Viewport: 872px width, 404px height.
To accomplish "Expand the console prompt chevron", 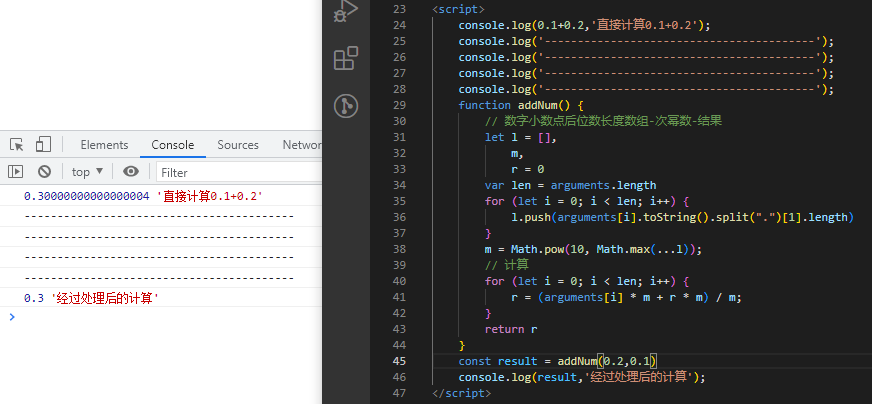I will 12,317.
